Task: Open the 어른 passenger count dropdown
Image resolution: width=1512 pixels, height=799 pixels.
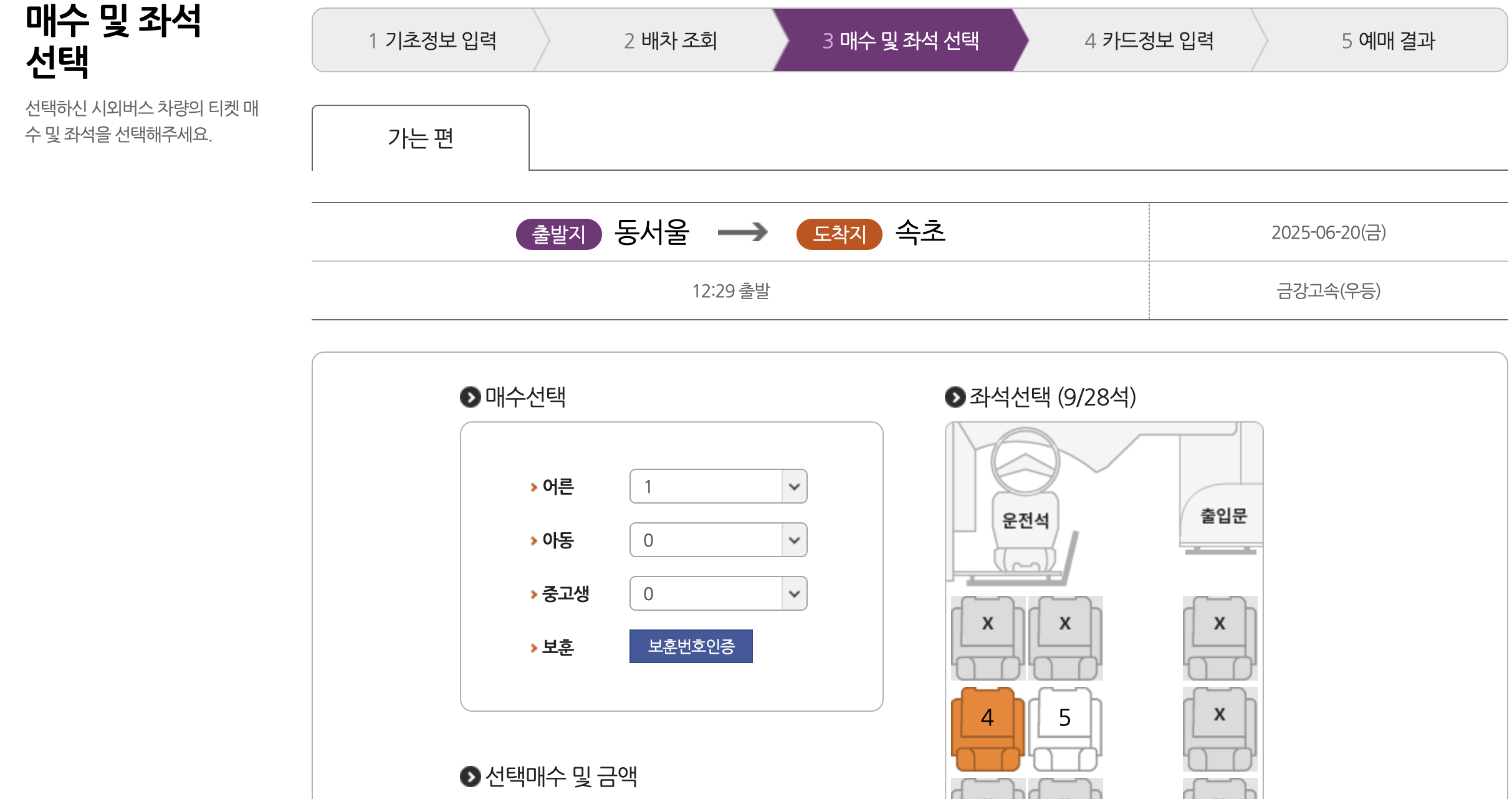Action: point(718,487)
